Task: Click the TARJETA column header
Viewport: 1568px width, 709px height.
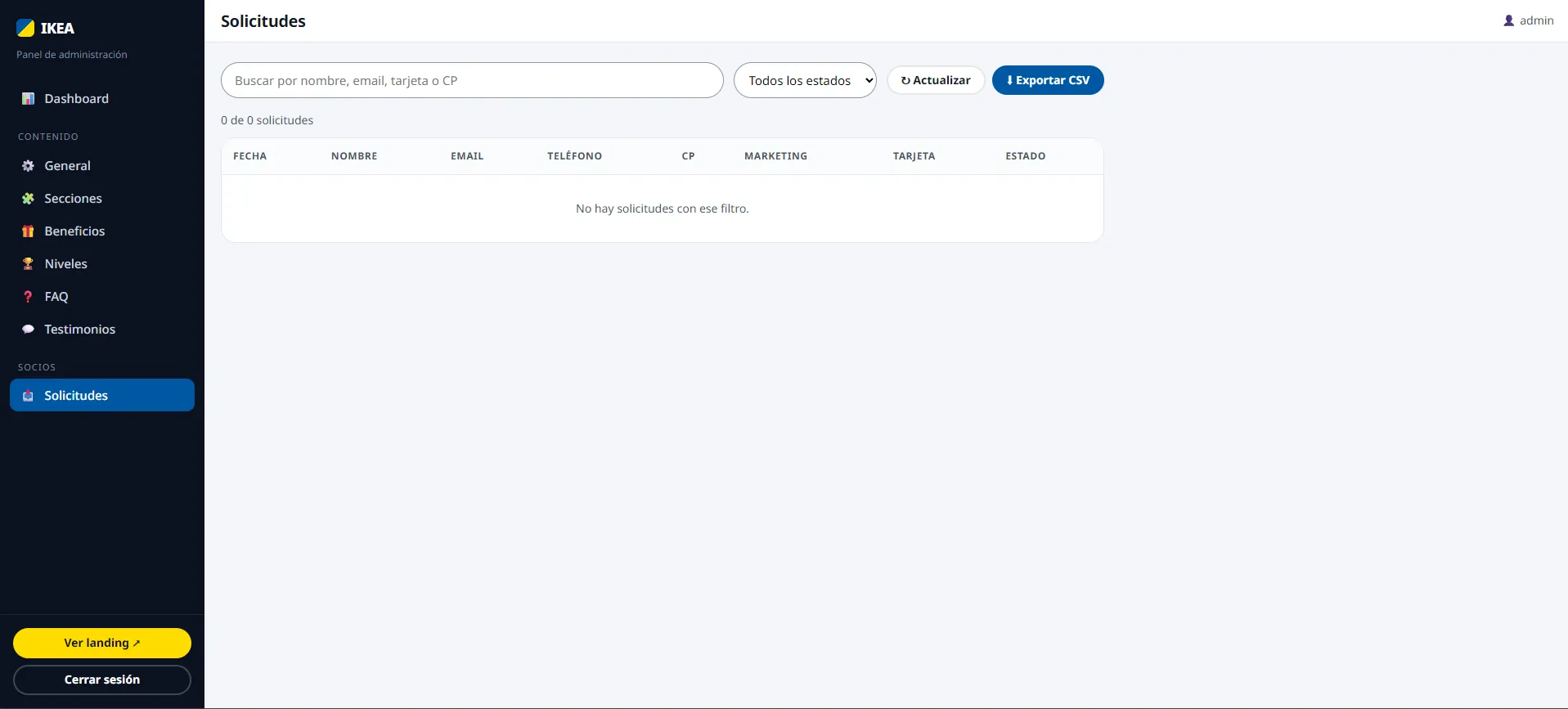Action: (914, 156)
